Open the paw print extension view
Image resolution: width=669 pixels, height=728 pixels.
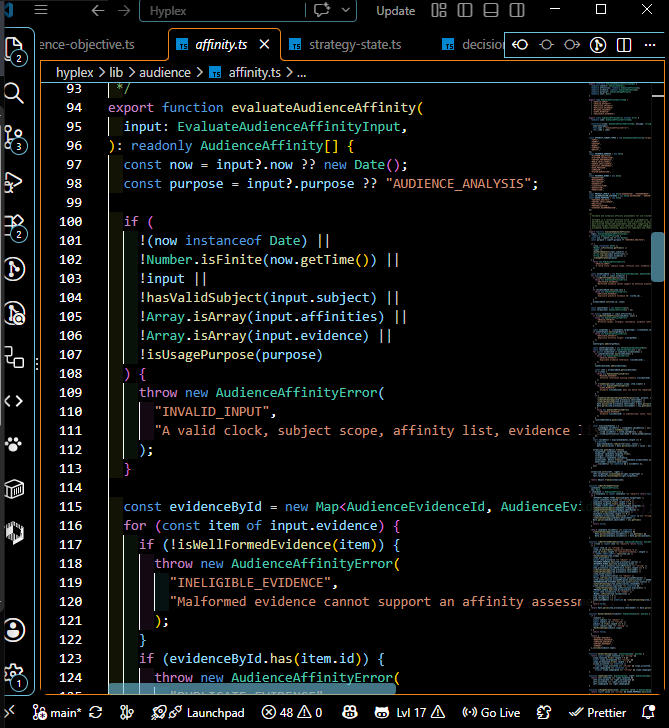point(13,444)
